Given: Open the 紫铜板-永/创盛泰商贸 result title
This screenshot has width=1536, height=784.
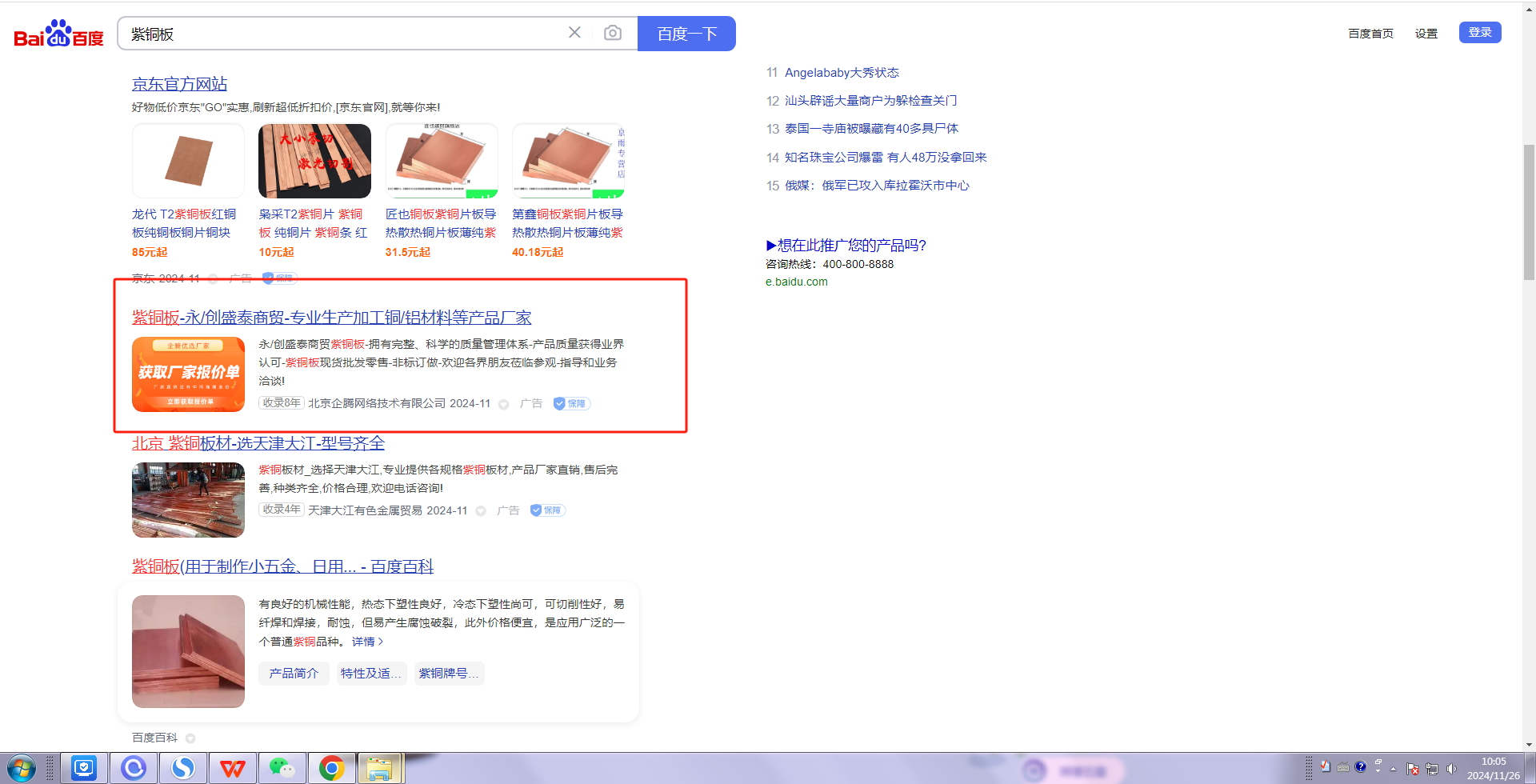Looking at the screenshot, I should [x=332, y=318].
